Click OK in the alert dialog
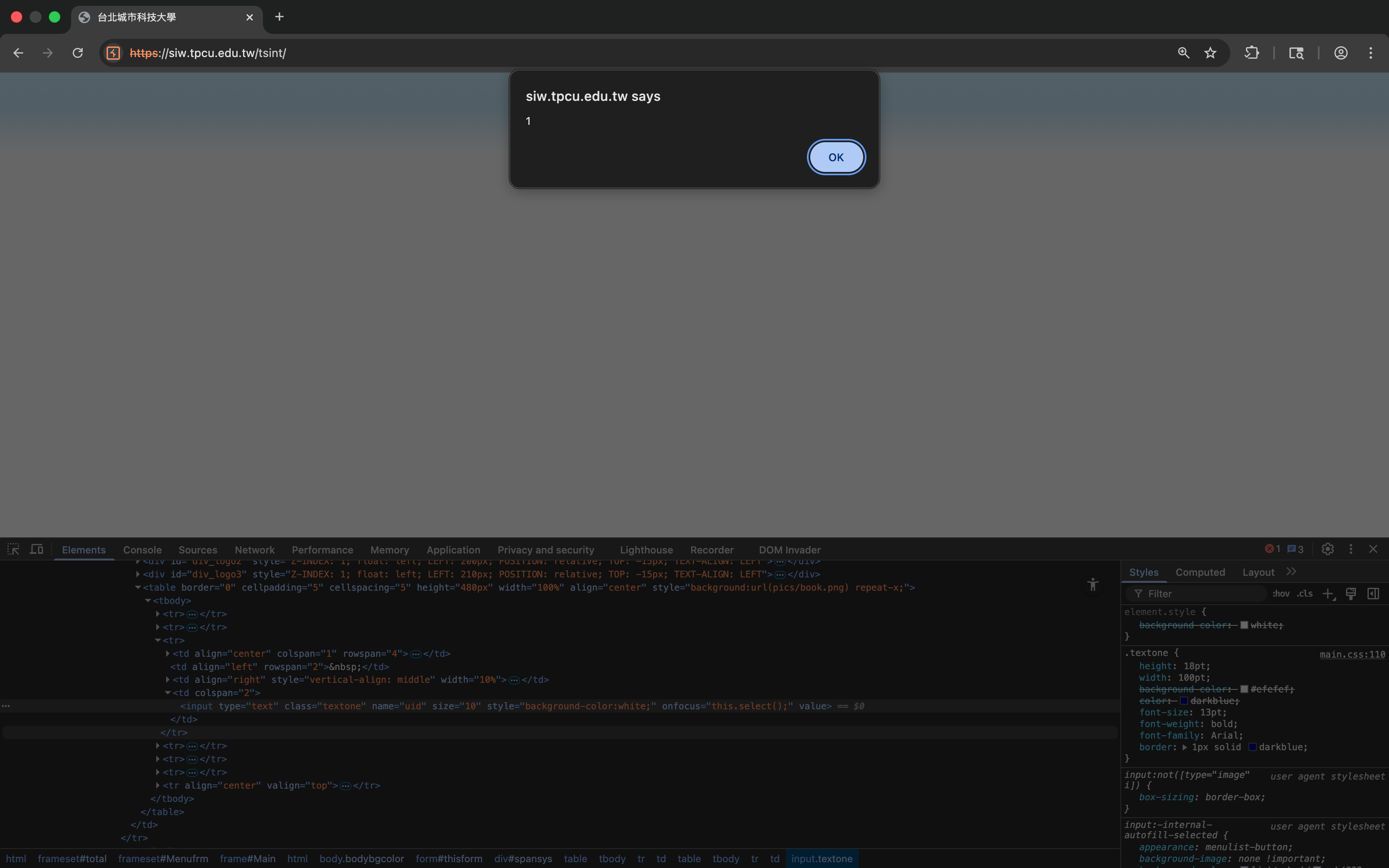The height and width of the screenshot is (868, 1389). [836, 157]
